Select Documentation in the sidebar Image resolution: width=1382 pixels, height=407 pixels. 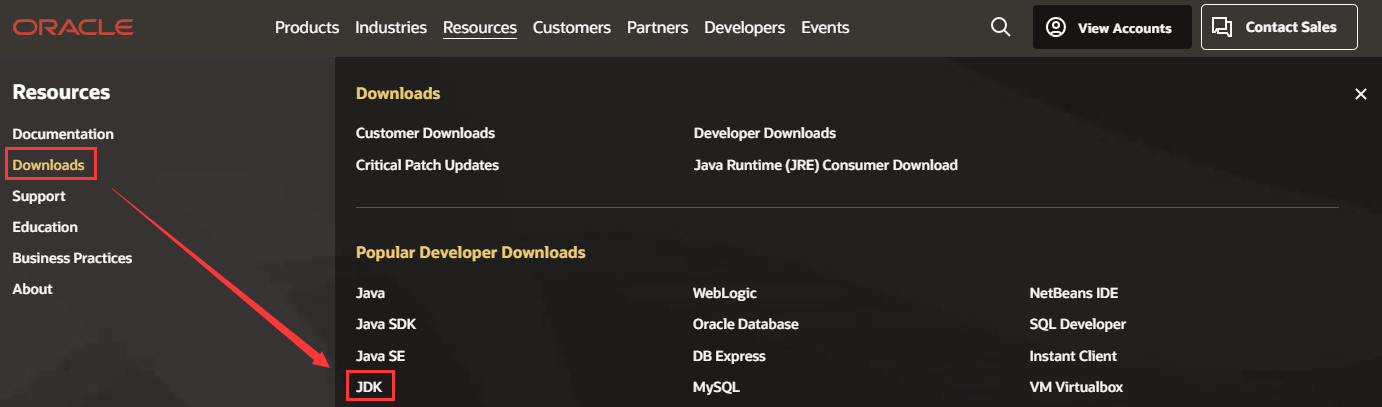[x=63, y=134]
